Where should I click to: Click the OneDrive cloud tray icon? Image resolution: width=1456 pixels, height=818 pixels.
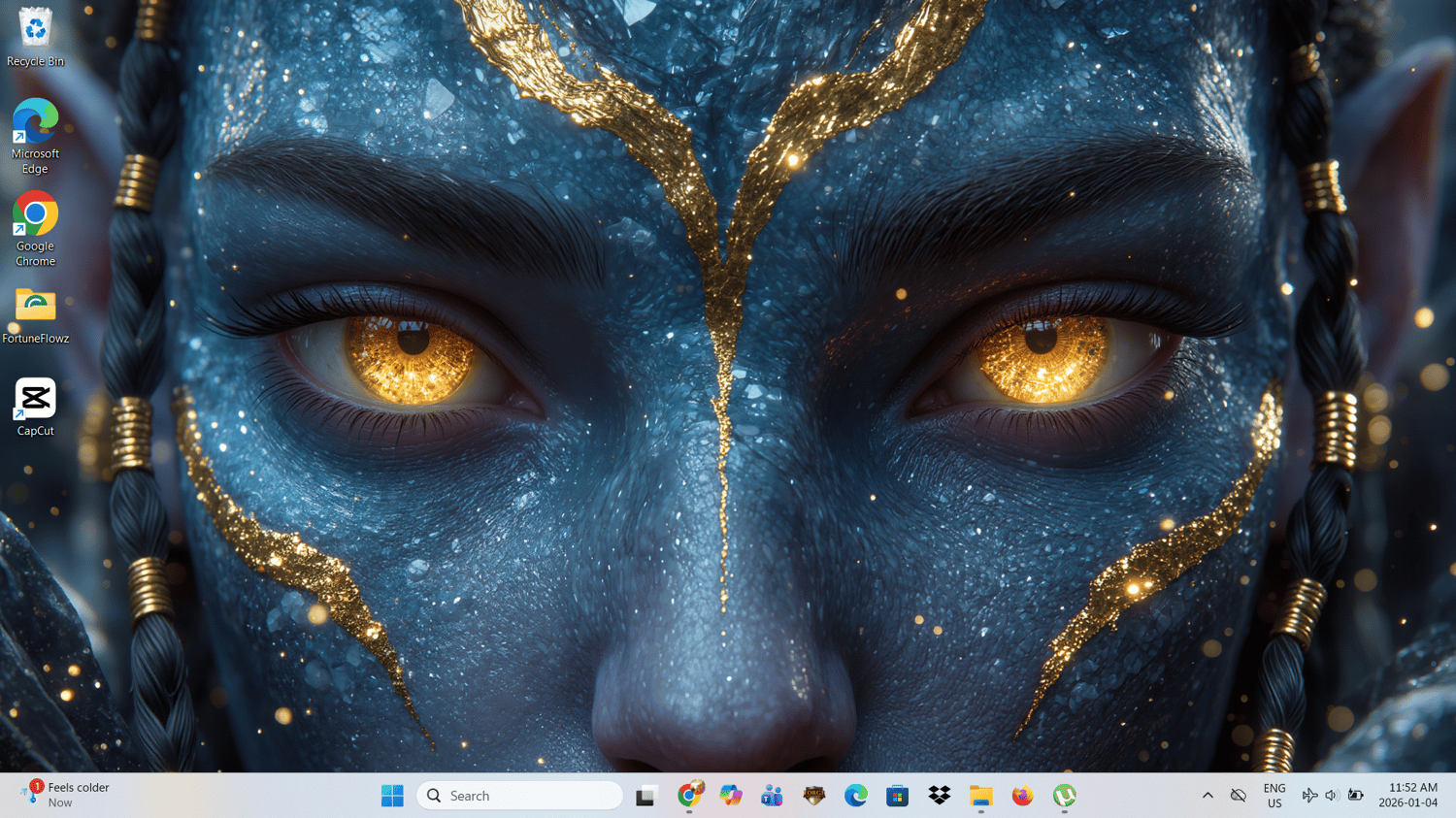click(1239, 796)
